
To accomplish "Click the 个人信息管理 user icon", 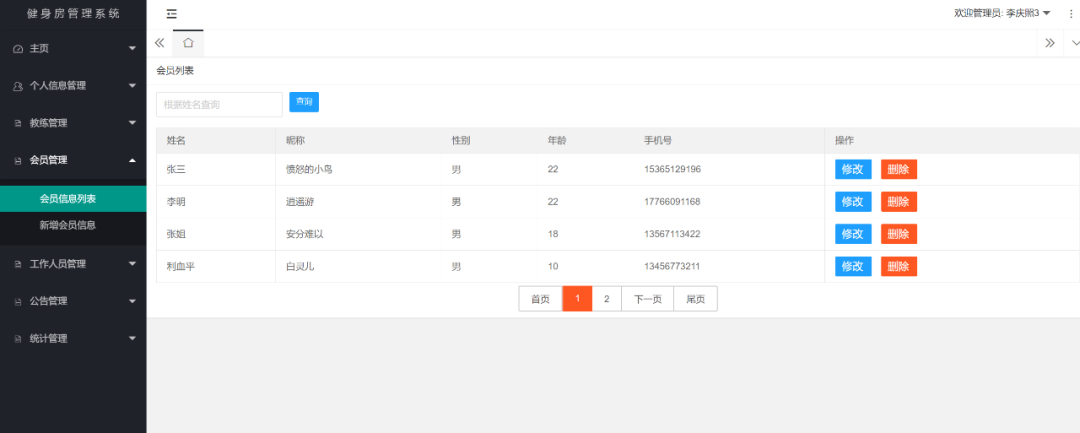I will (18, 87).
